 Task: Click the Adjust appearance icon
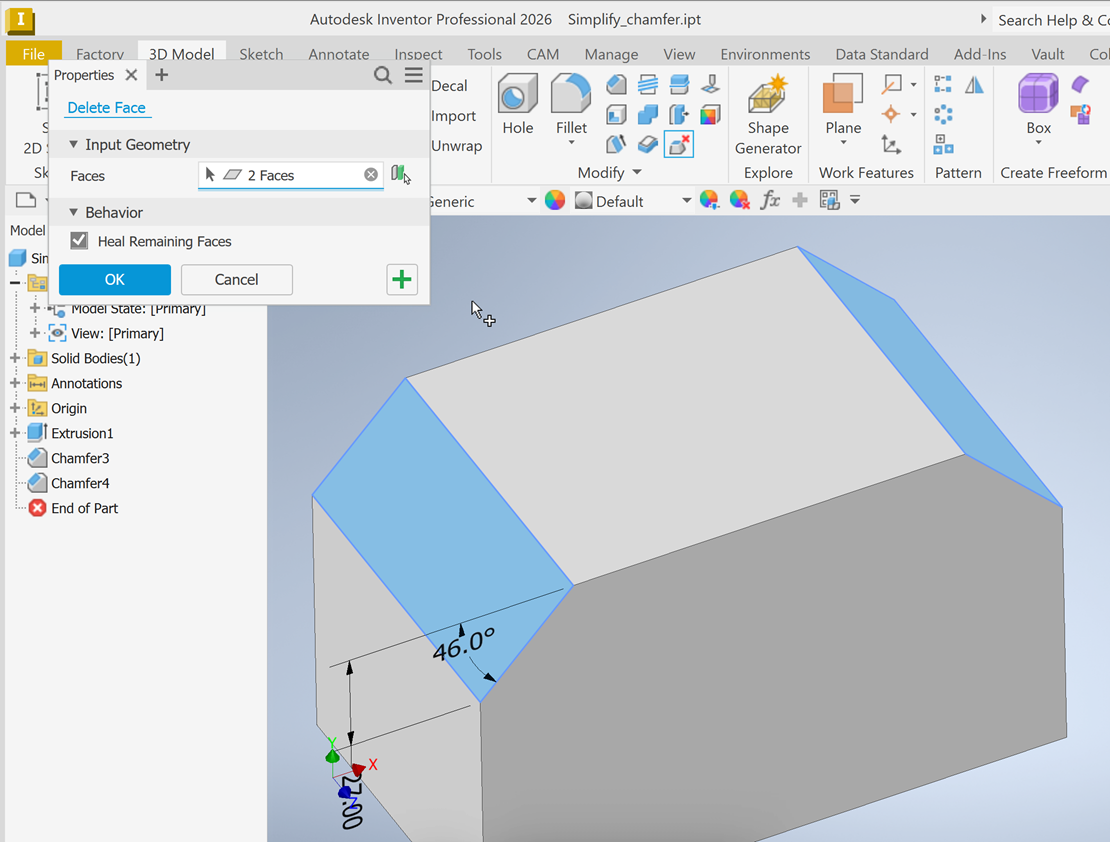(709, 200)
